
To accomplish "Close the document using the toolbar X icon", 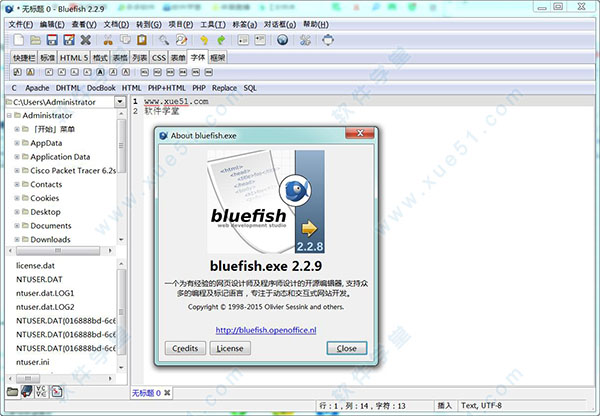I will point(86,40).
